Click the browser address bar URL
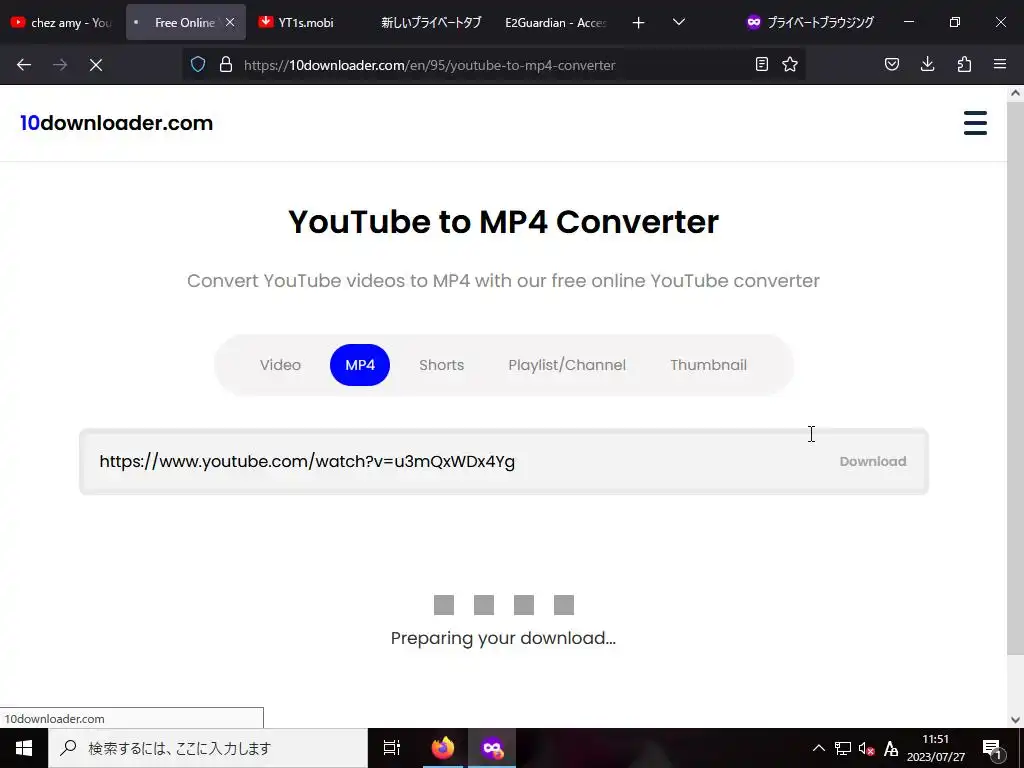Image resolution: width=1024 pixels, height=768 pixels. (429, 65)
